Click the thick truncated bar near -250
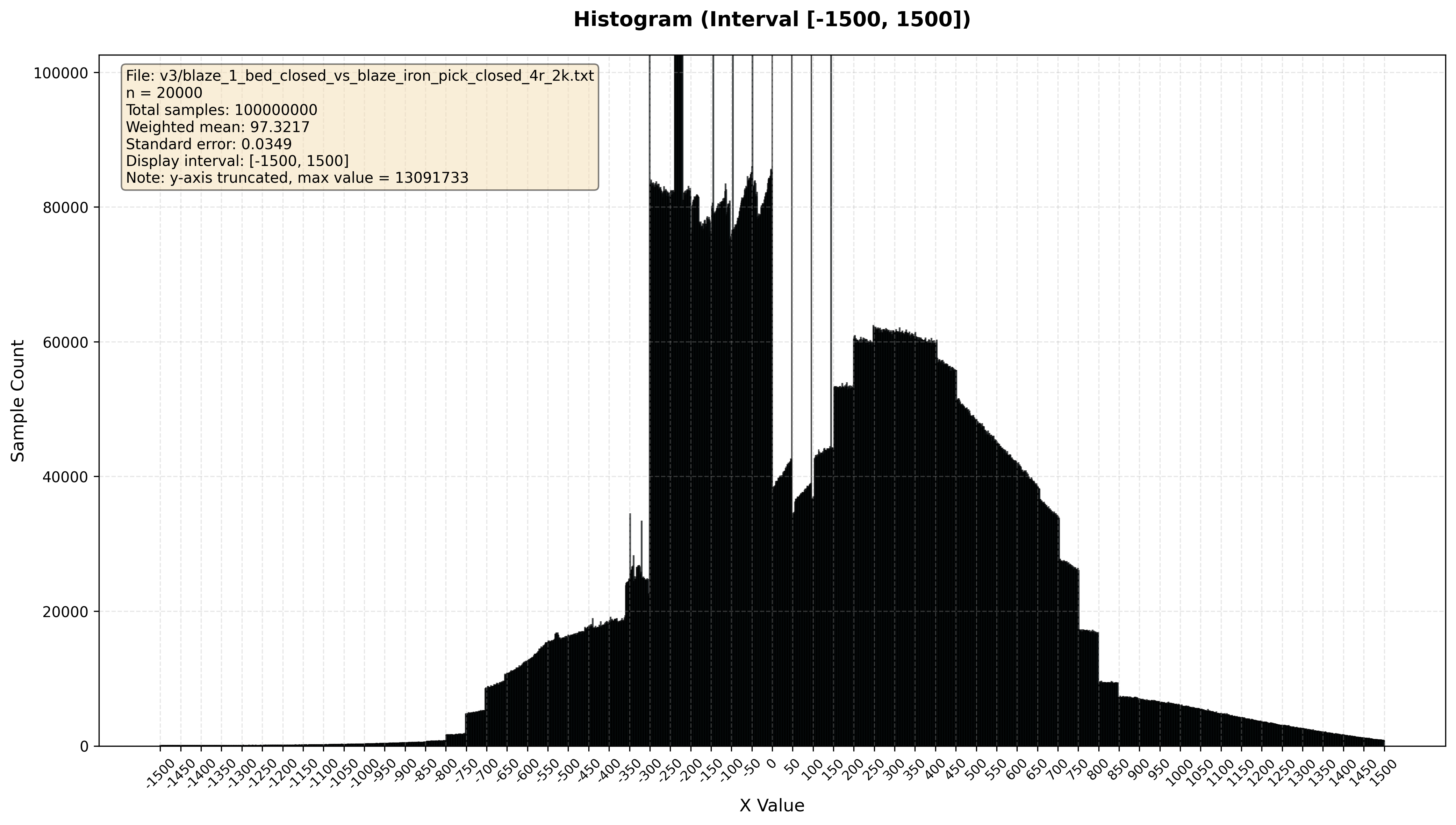The width and height of the screenshot is (1456, 825). pos(679,113)
